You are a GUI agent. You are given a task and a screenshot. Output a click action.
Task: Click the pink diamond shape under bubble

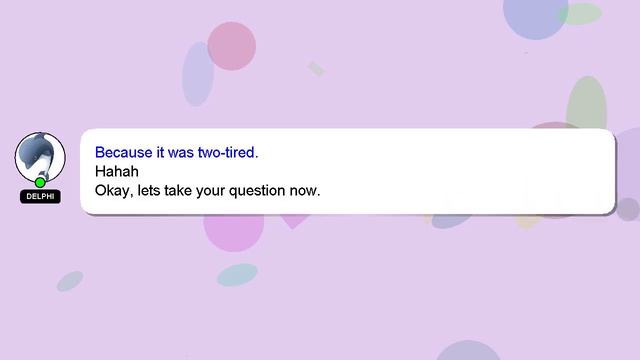coord(293,221)
